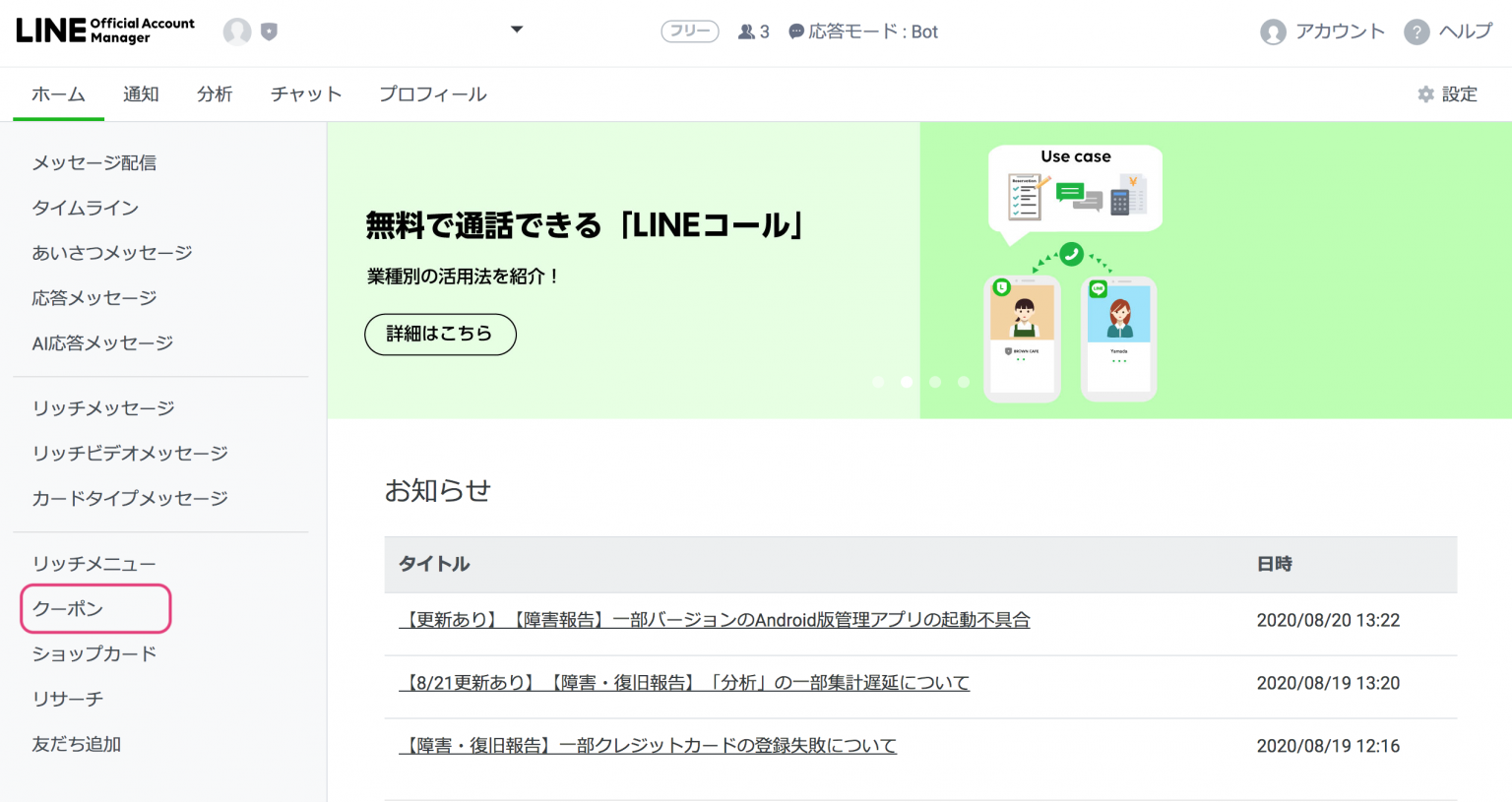Open リッチメニュー in the sidebar
Image resolution: width=1512 pixels, height=802 pixels.
click(94, 564)
